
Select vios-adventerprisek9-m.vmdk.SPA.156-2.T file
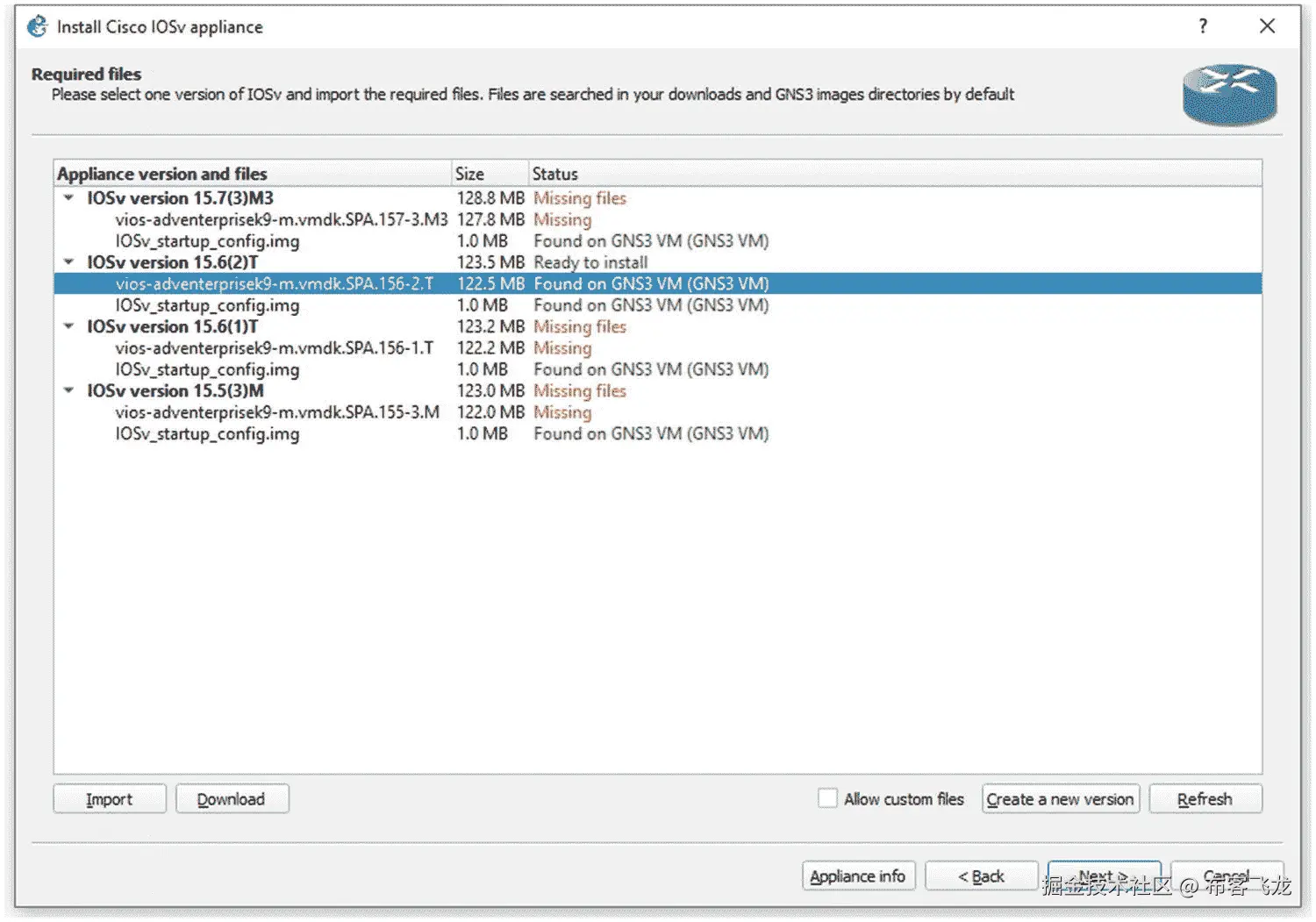tap(657, 283)
